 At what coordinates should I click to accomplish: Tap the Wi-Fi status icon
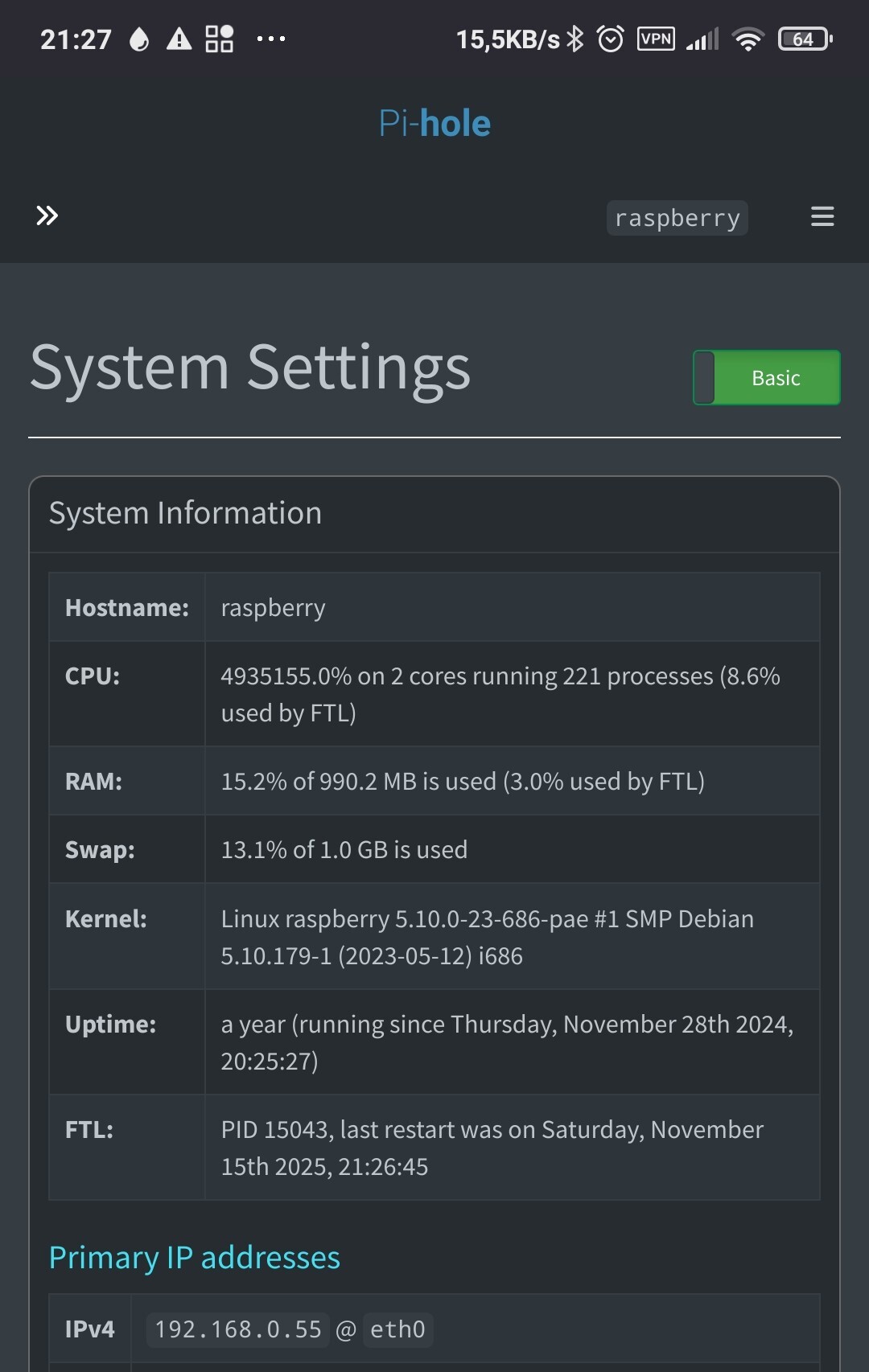748,39
